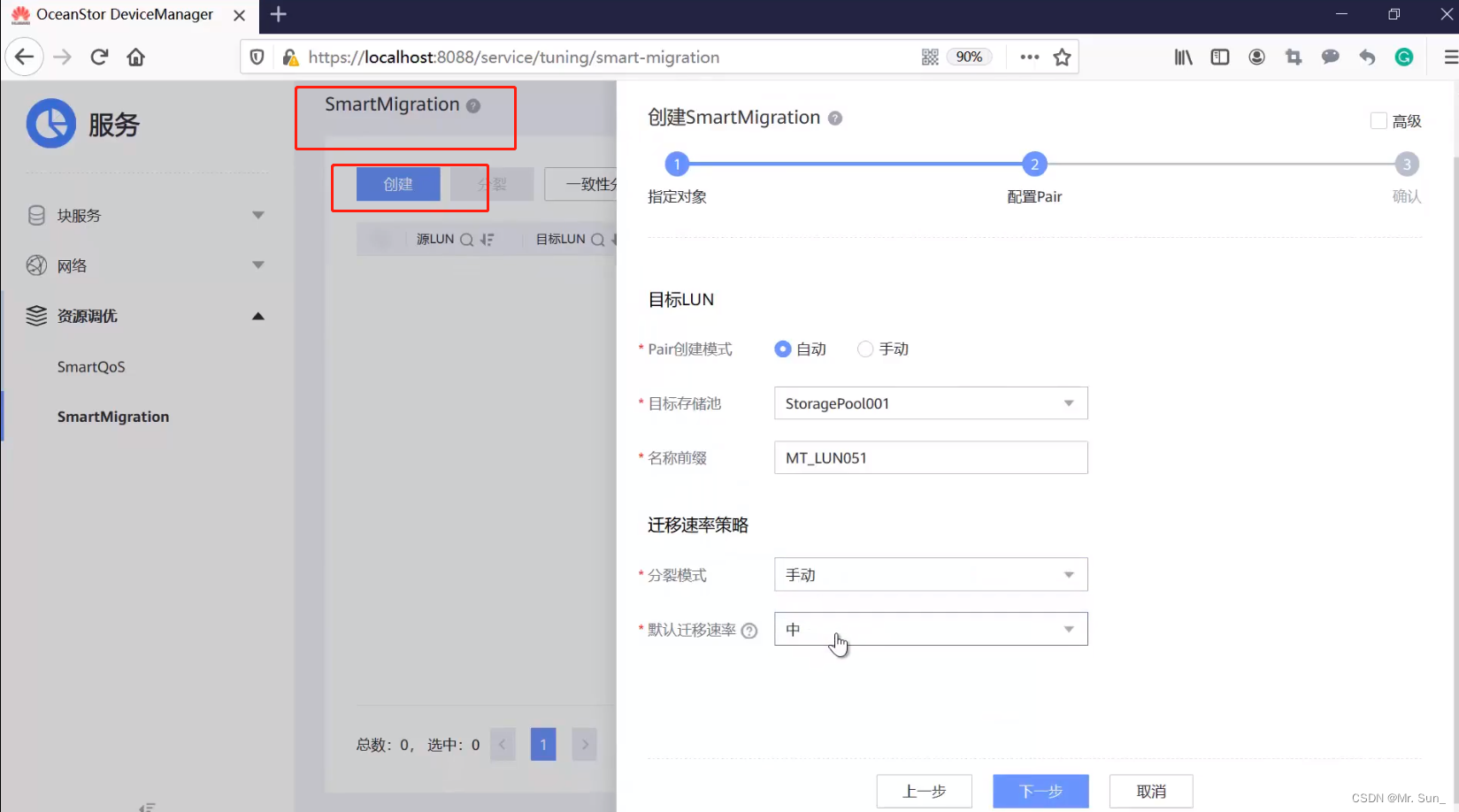
Task: Click the 服务 service logo icon
Action: (50, 123)
